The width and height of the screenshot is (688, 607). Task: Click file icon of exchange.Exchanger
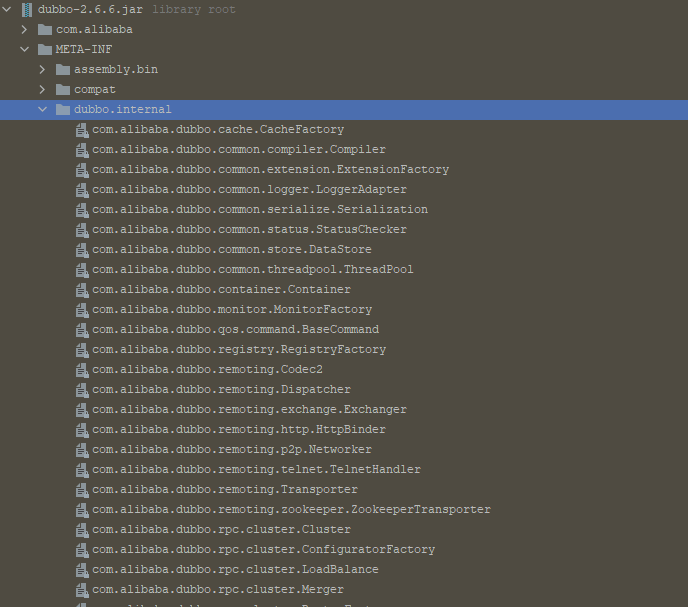click(x=82, y=410)
